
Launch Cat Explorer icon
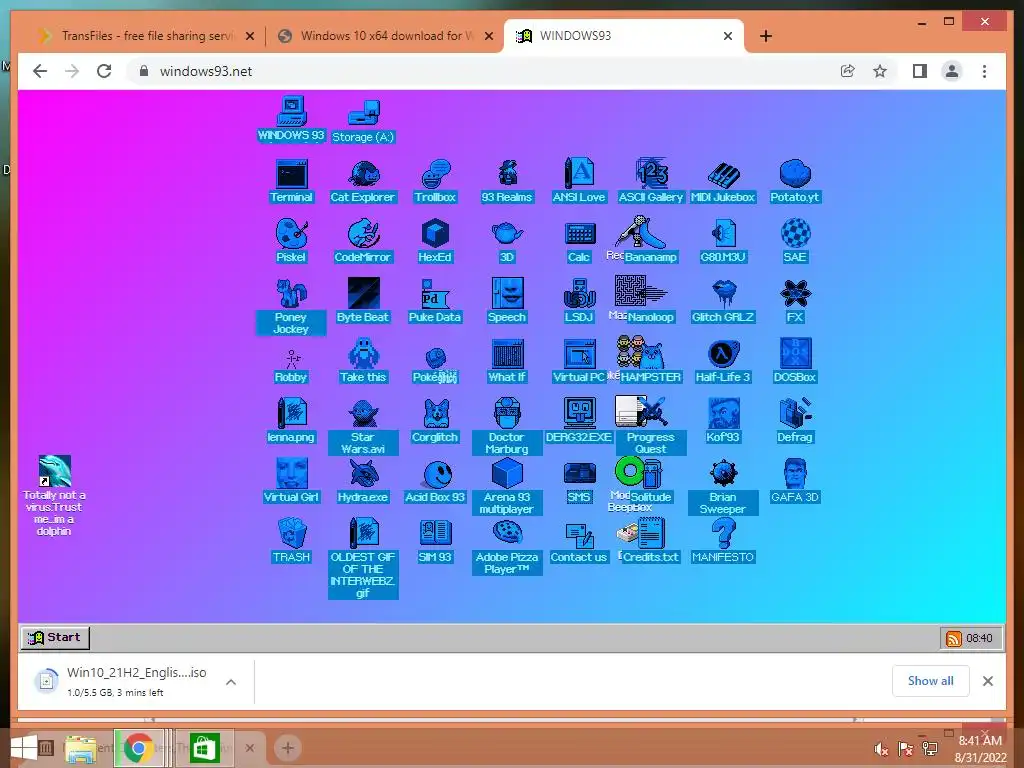(363, 181)
